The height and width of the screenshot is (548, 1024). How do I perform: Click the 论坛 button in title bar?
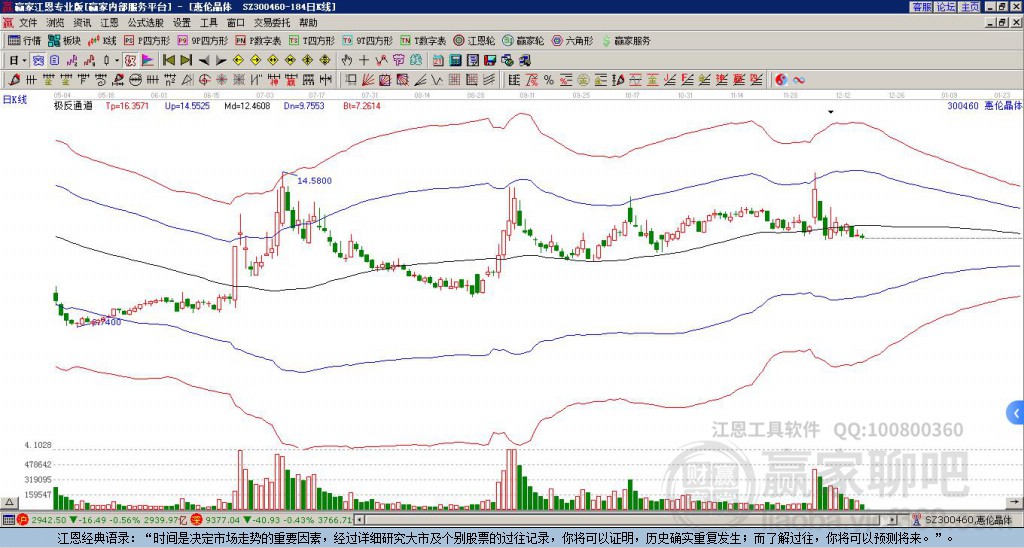[x=946, y=7]
